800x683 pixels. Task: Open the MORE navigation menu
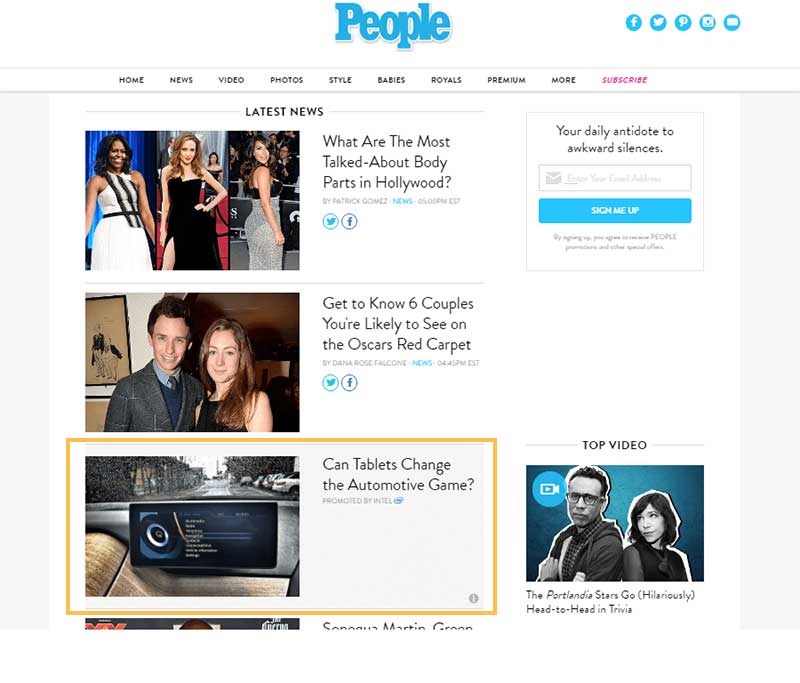pyautogui.click(x=563, y=80)
